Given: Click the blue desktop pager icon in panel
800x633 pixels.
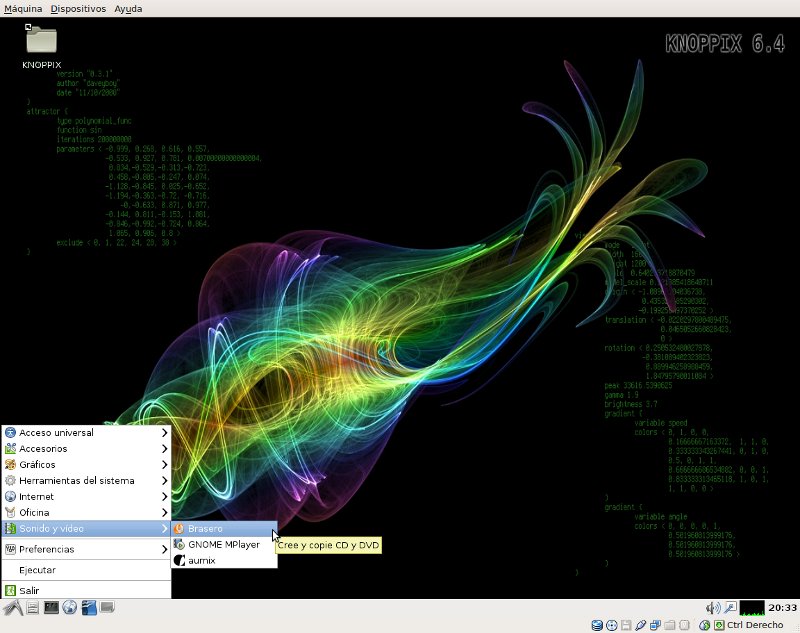Looking at the screenshot, I should coord(89,607).
